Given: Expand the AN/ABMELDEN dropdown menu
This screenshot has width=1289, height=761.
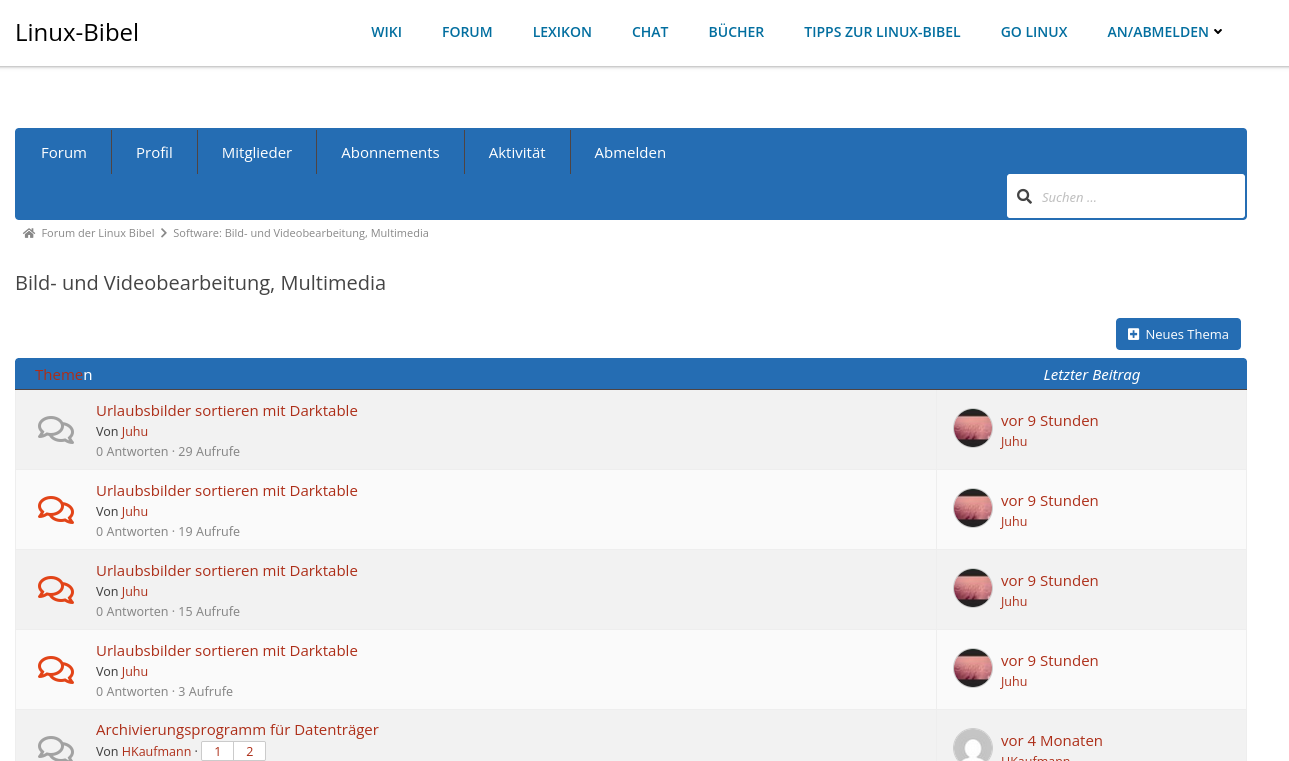Looking at the screenshot, I should pyautogui.click(x=1165, y=32).
